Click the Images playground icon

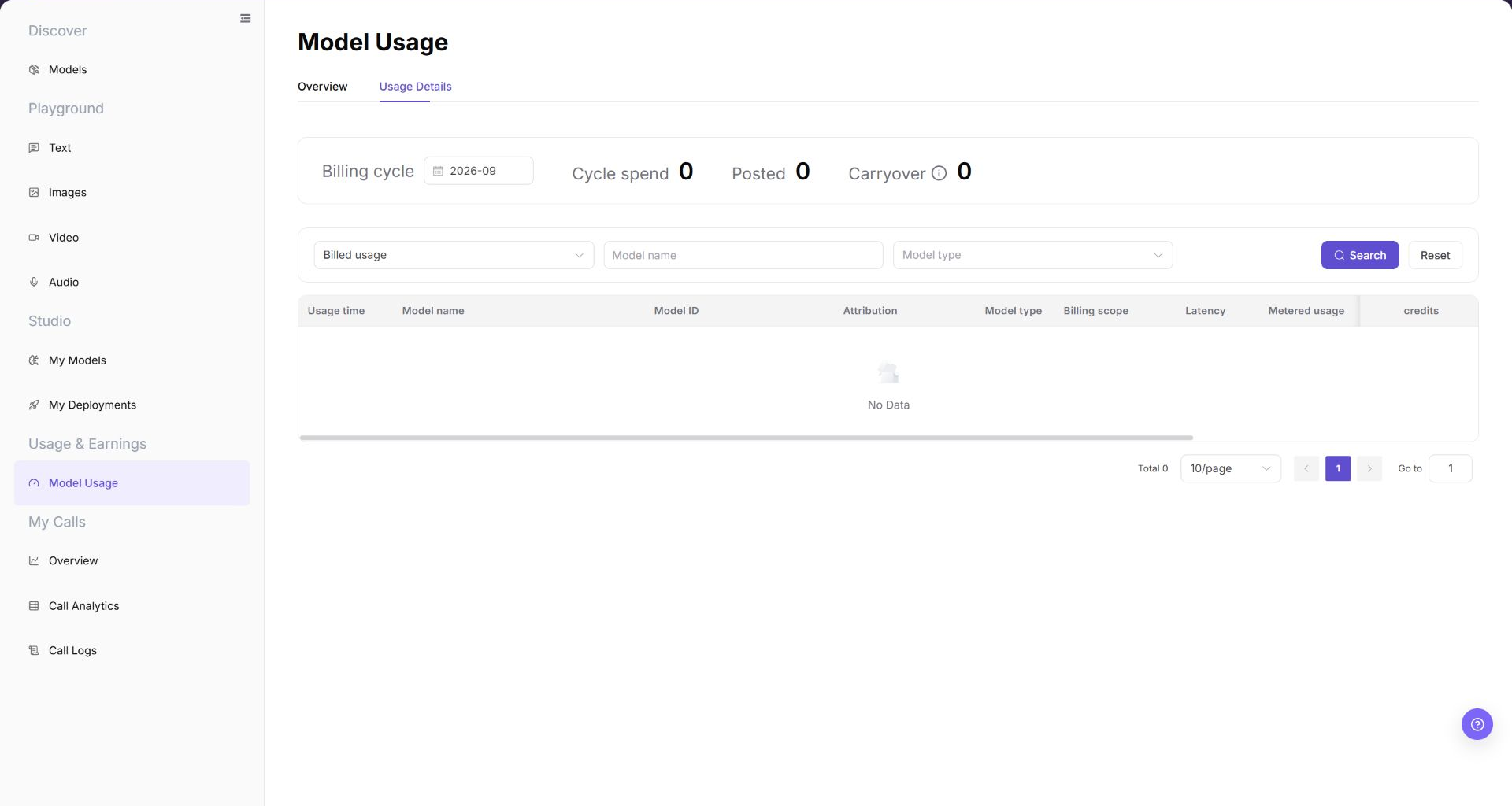tap(34, 192)
